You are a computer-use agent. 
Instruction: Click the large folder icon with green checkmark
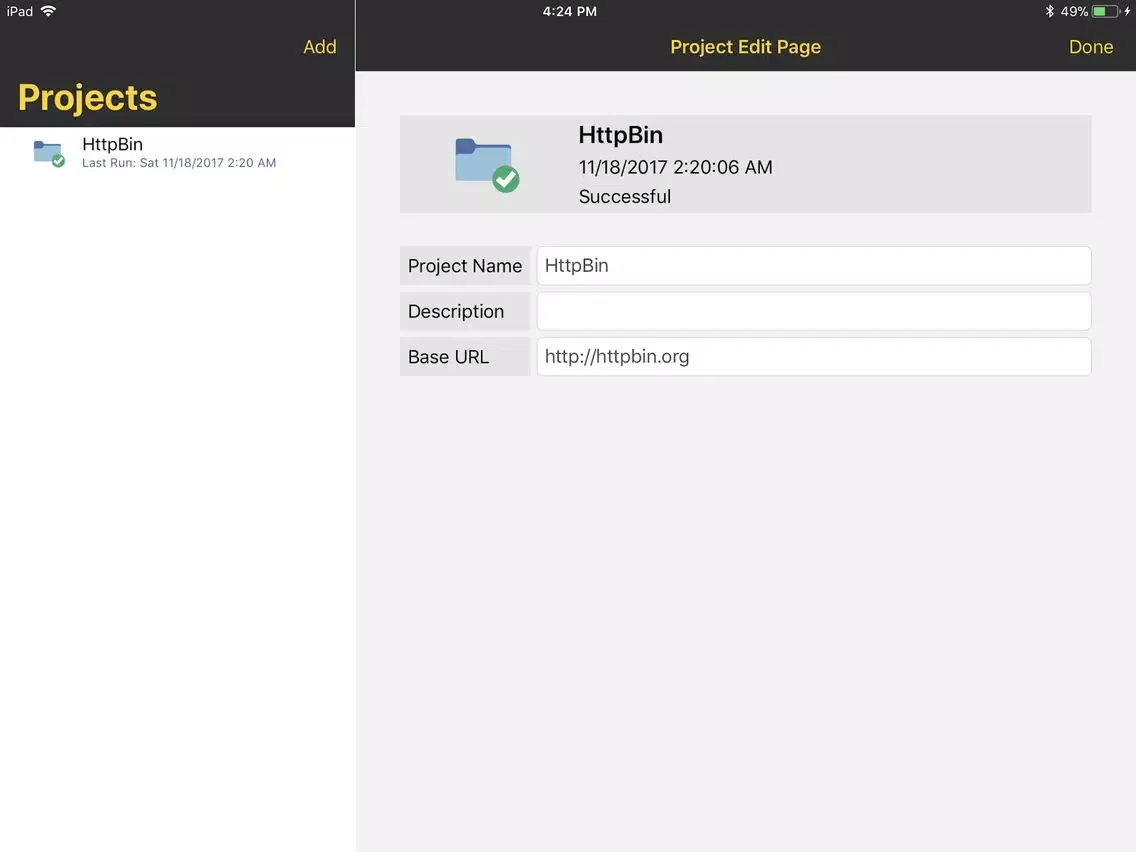tap(487, 165)
